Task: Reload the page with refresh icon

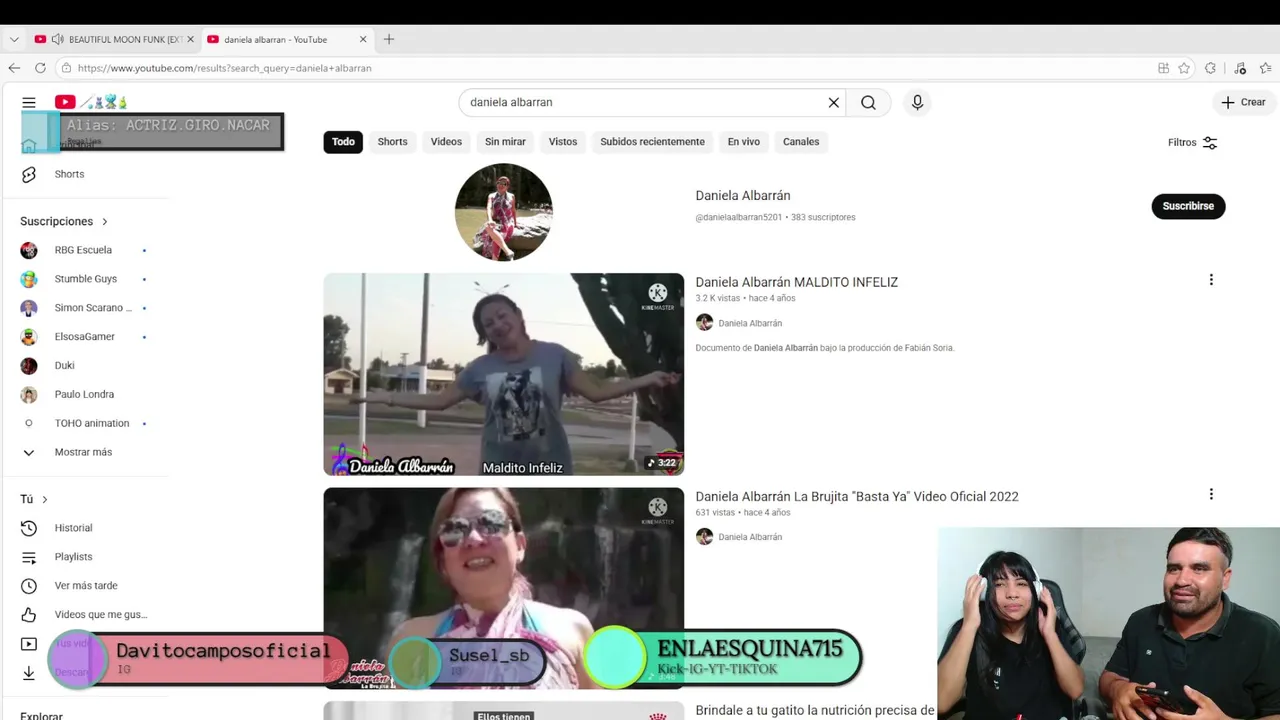Action: pyautogui.click(x=40, y=68)
